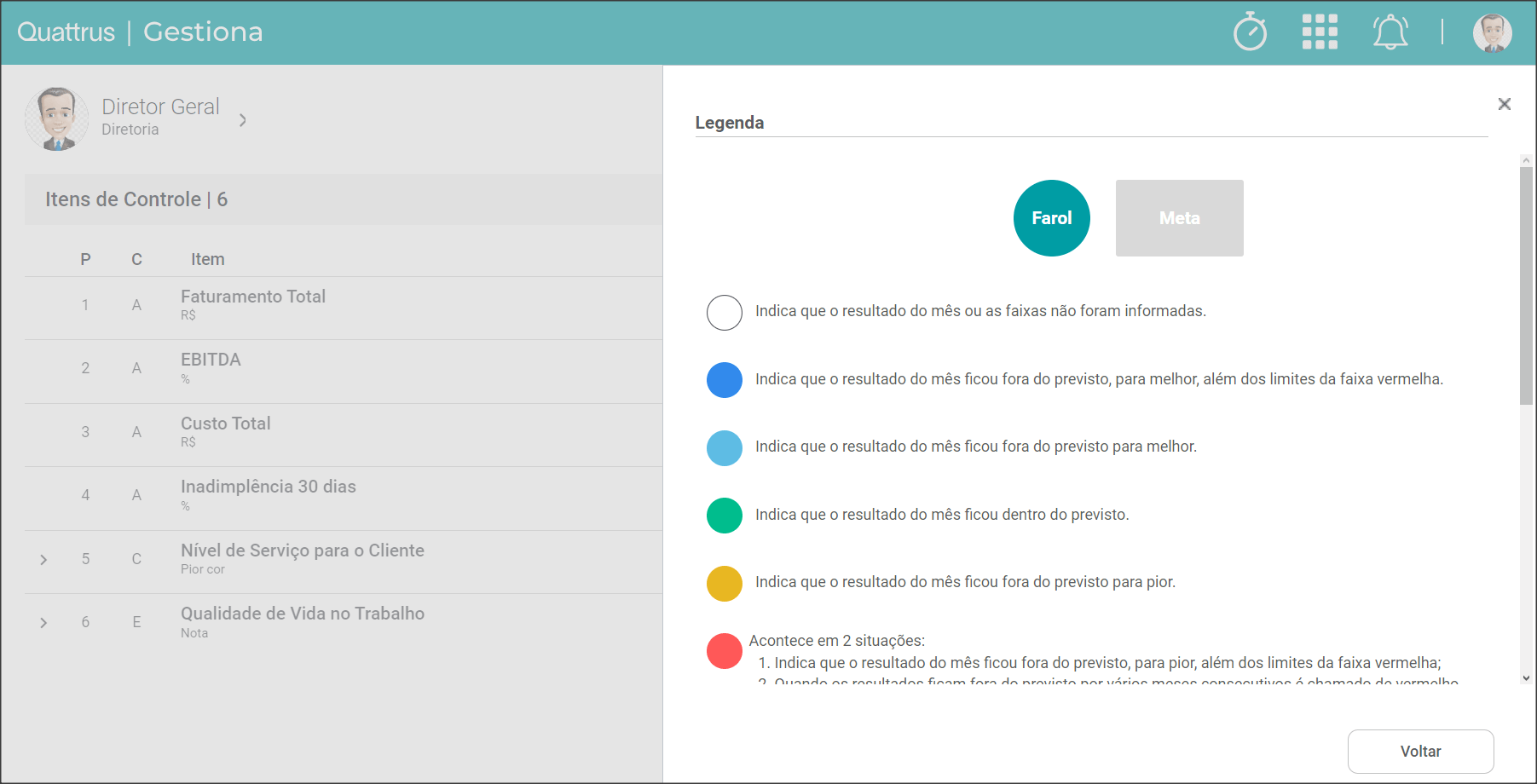Open the user profile avatar menu
The width and height of the screenshot is (1537, 784).
pyautogui.click(x=1492, y=32)
